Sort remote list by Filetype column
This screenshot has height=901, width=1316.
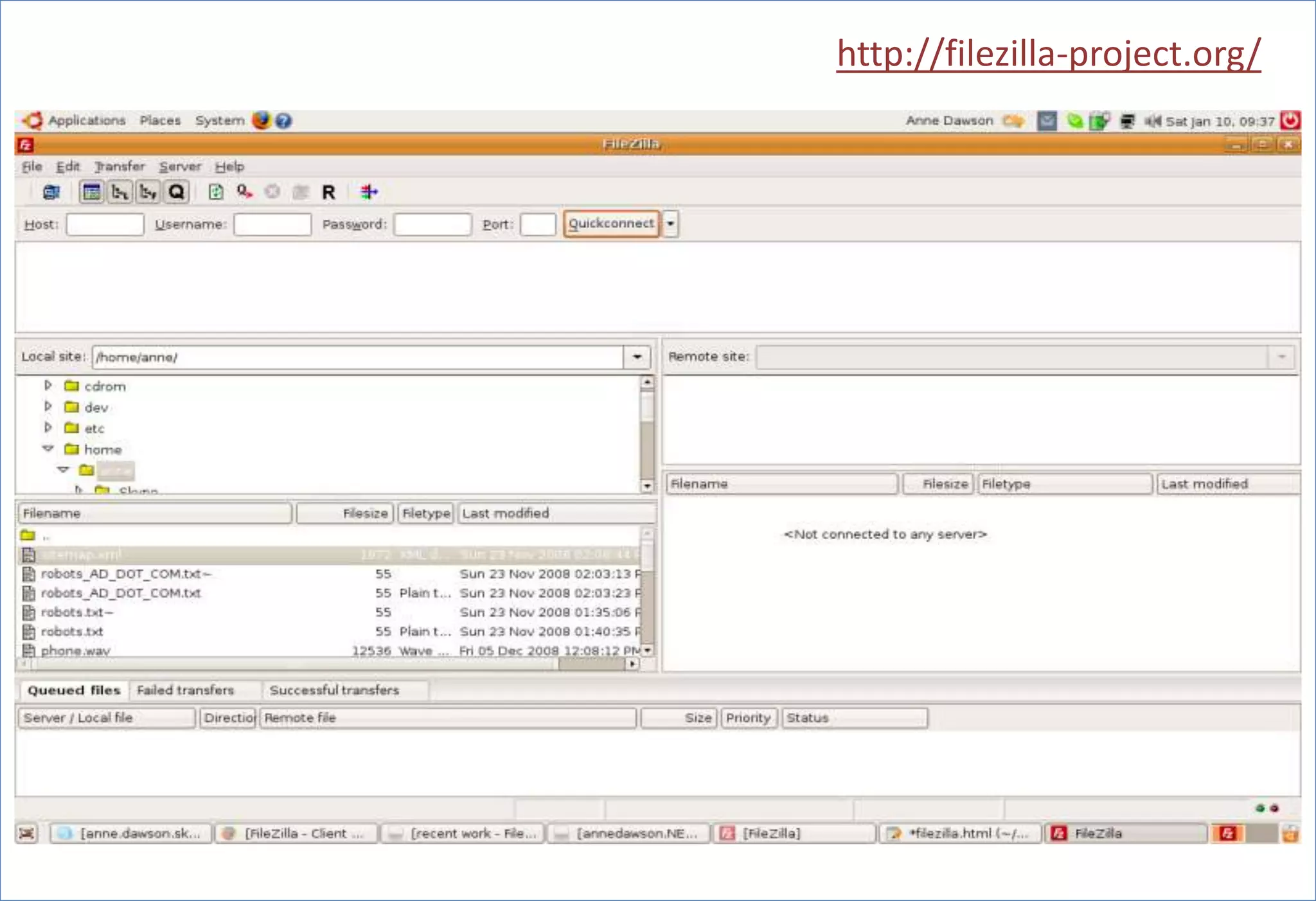(1064, 484)
